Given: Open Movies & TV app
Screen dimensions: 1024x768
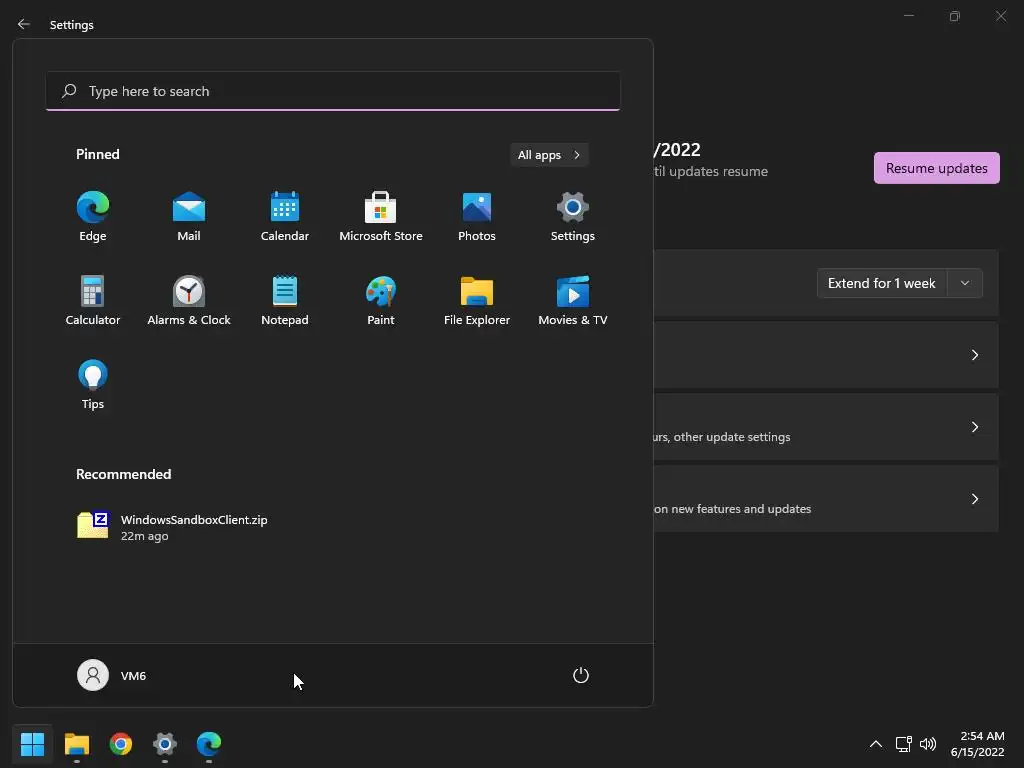Looking at the screenshot, I should coord(573,300).
